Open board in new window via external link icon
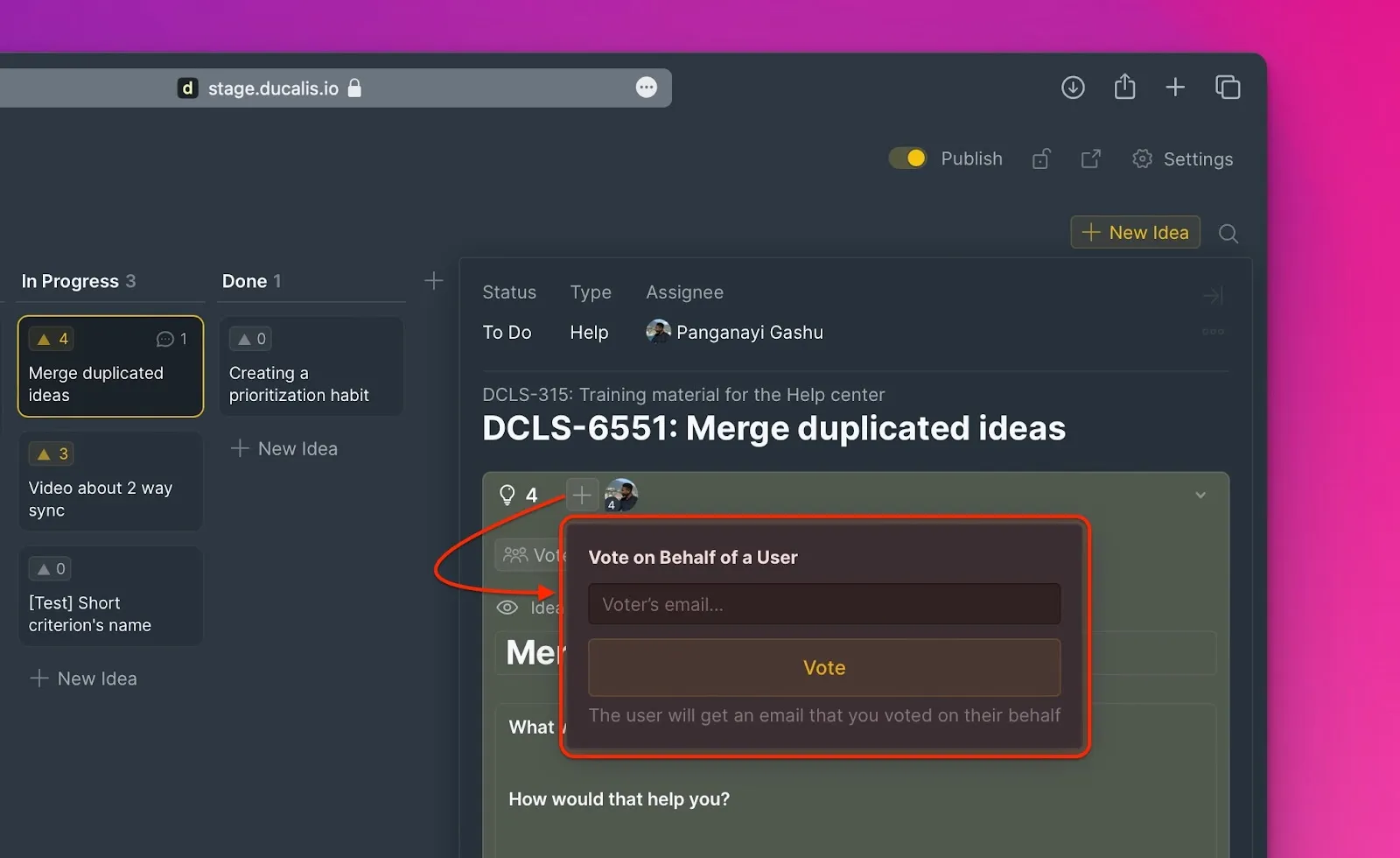Image resolution: width=1400 pixels, height=858 pixels. point(1090,158)
